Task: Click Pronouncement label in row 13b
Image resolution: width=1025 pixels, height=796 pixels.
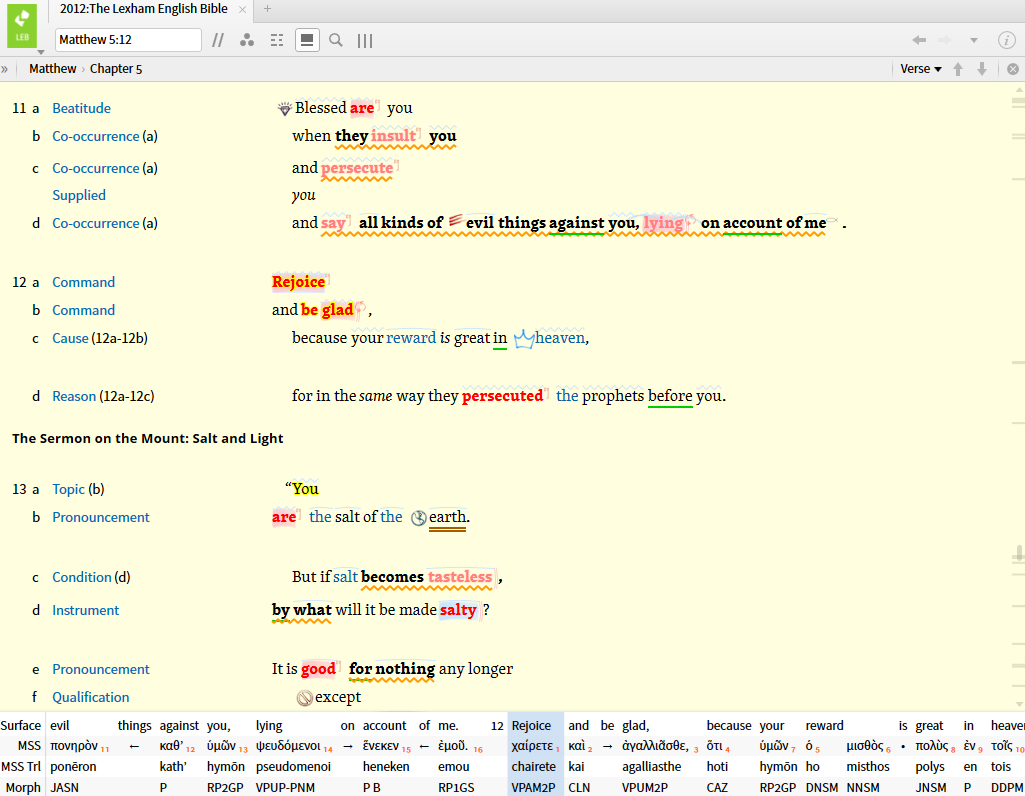Action: (x=101, y=518)
